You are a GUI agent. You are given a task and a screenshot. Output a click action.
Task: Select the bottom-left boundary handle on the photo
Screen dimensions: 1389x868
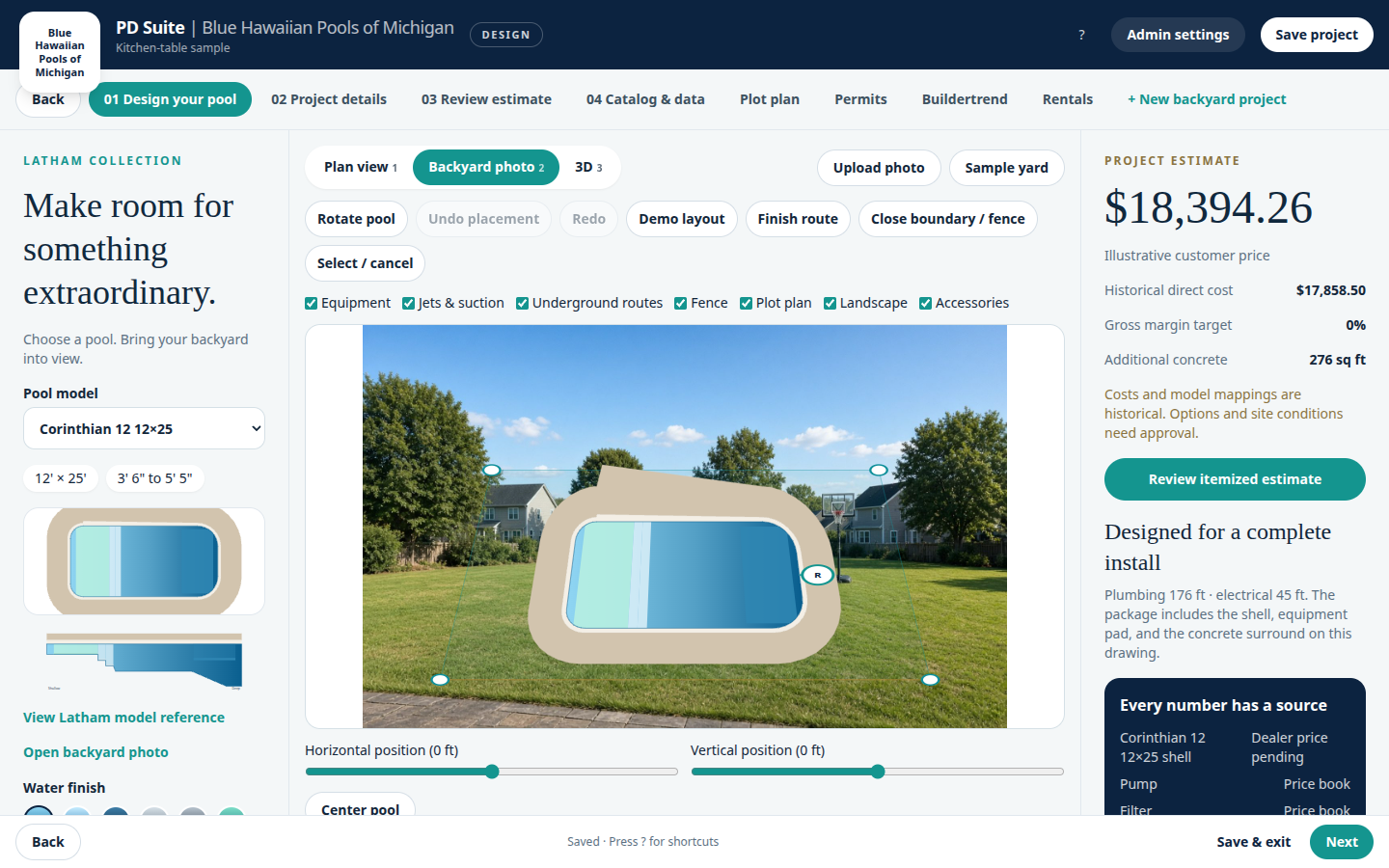coord(440,680)
